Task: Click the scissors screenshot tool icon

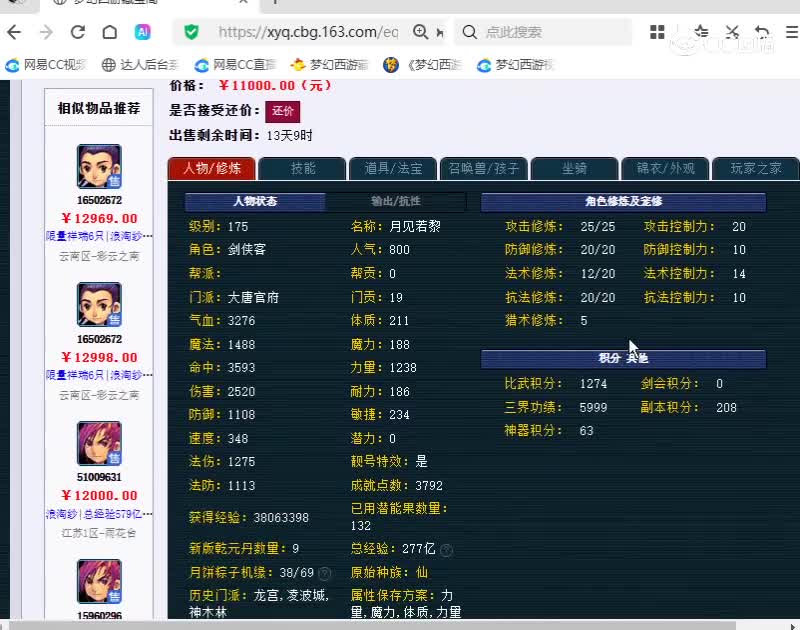Action: pos(732,32)
